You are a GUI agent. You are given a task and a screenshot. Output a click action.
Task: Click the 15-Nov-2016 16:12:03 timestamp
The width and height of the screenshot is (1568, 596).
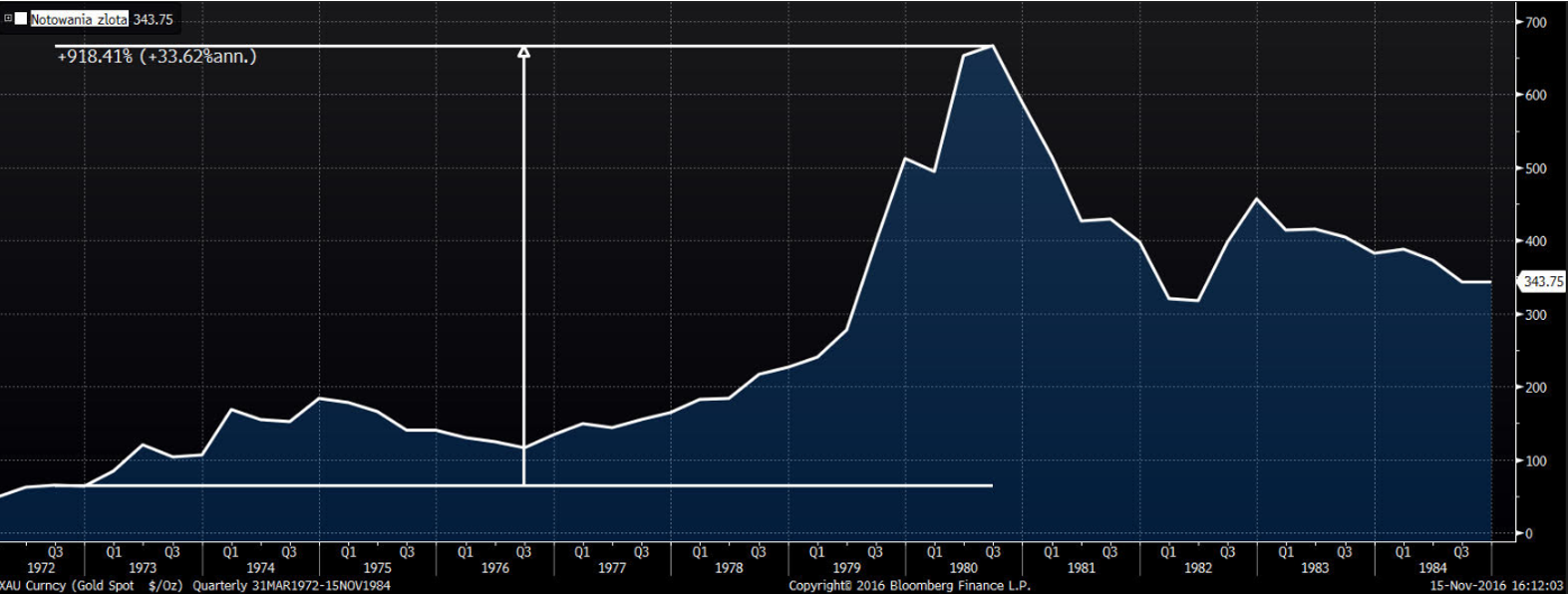[1496, 586]
